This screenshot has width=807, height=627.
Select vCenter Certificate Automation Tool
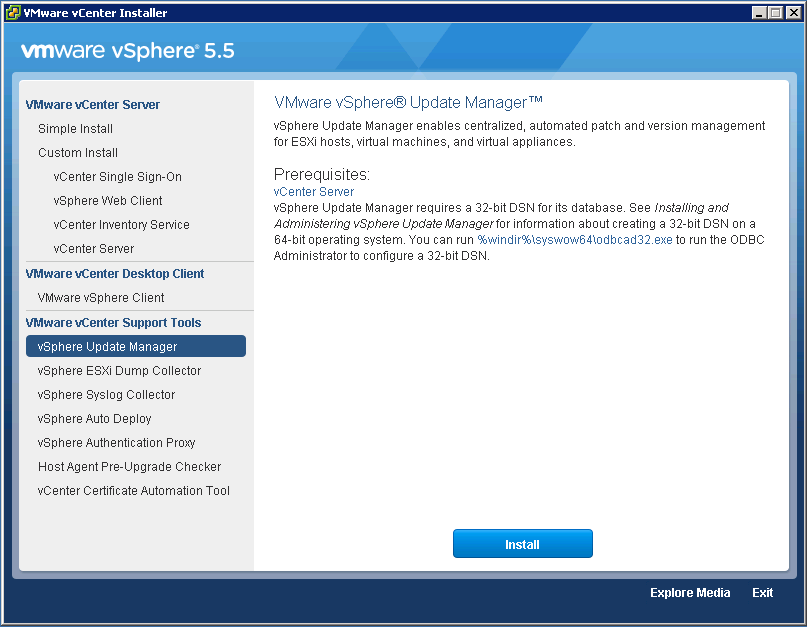(133, 491)
